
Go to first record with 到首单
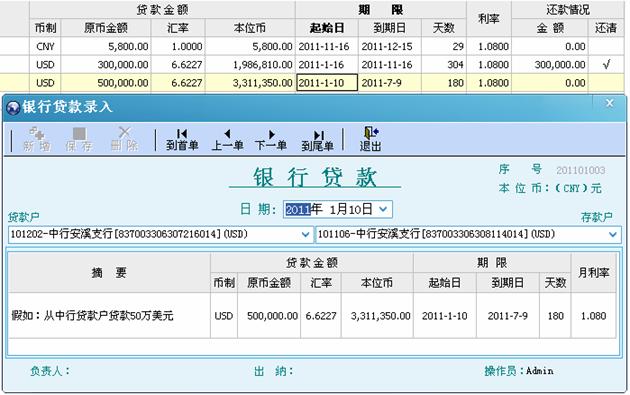click(182, 139)
